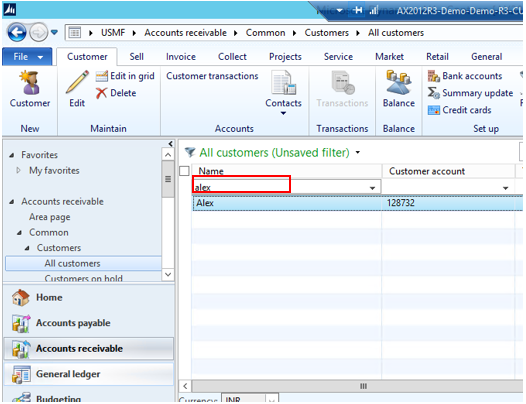This screenshot has width=526, height=404.
Task: Click All customers in the breadcrumb
Action: tap(396, 33)
